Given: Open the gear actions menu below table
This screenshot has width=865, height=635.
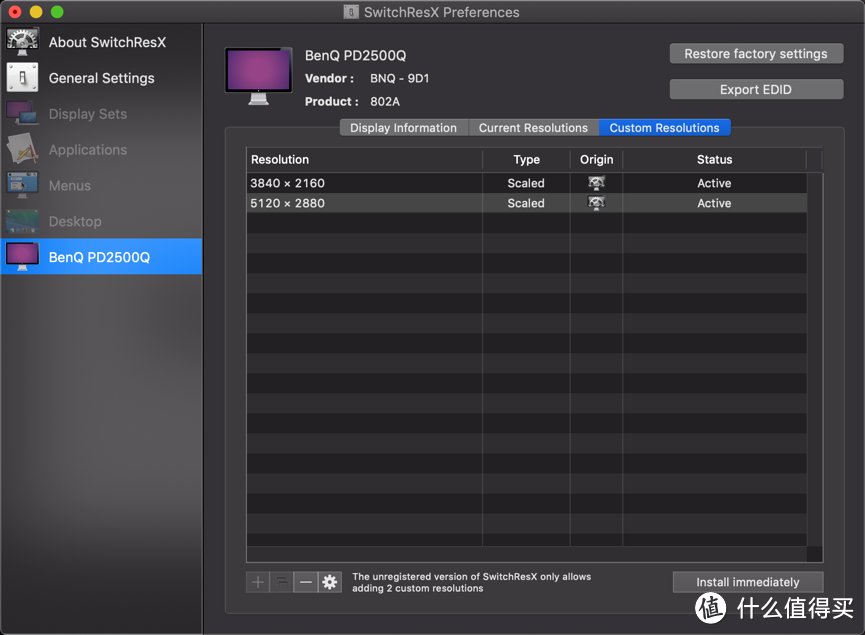Looking at the screenshot, I should [x=330, y=582].
